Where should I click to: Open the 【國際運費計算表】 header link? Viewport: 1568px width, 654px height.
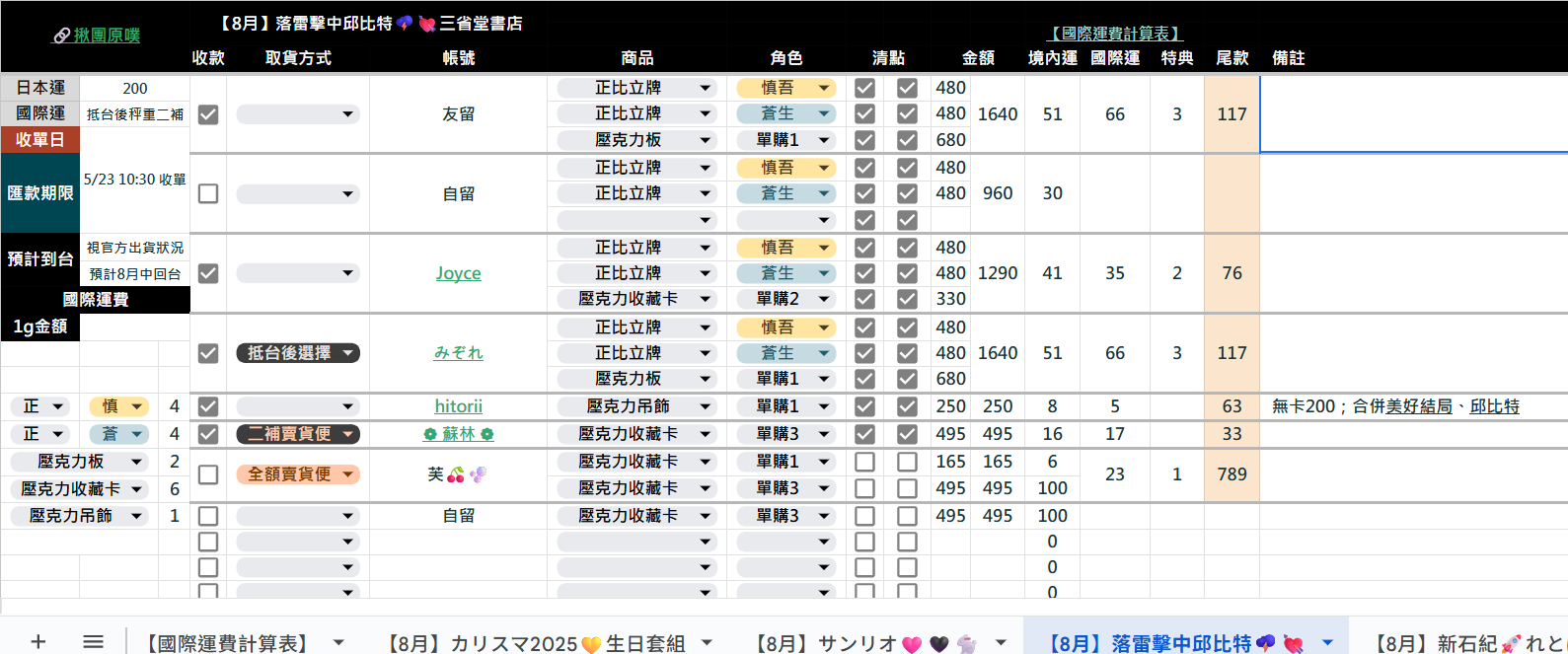(1114, 34)
